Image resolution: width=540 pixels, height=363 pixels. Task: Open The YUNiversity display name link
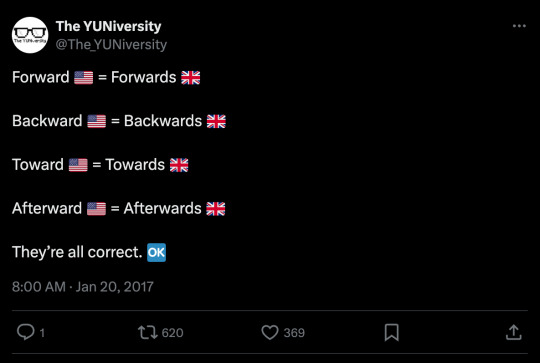108,26
